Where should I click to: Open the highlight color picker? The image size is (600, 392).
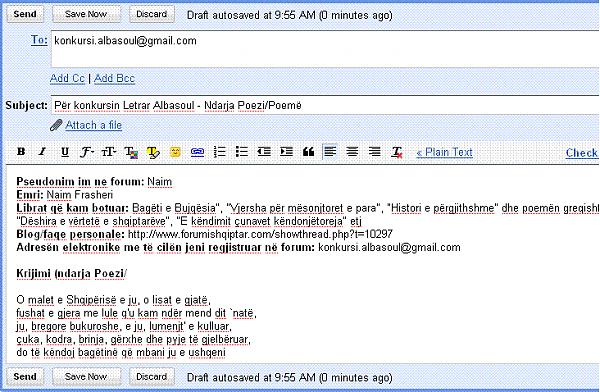tap(153, 152)
